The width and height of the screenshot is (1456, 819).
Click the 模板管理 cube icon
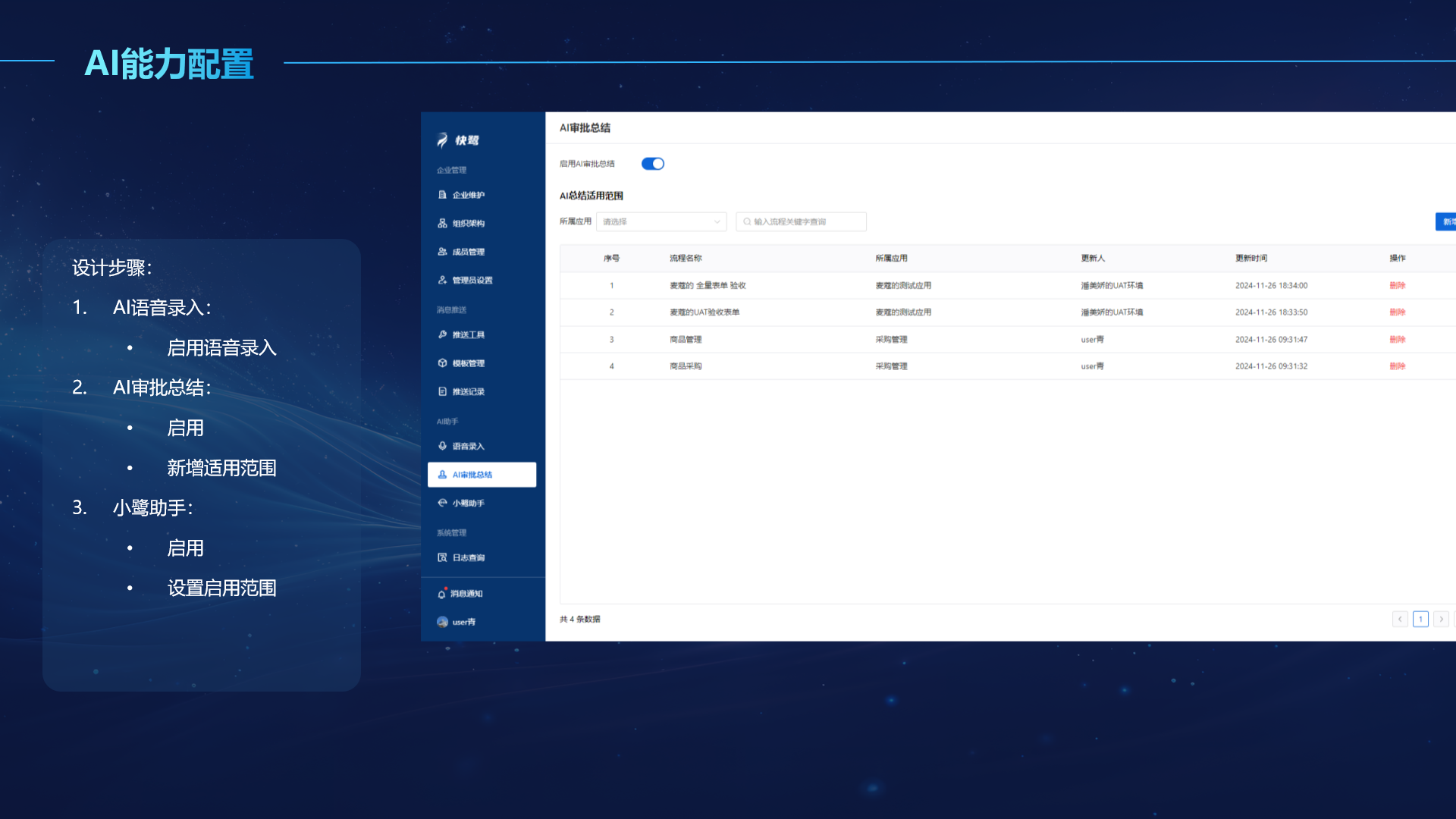tap(442, 363)
